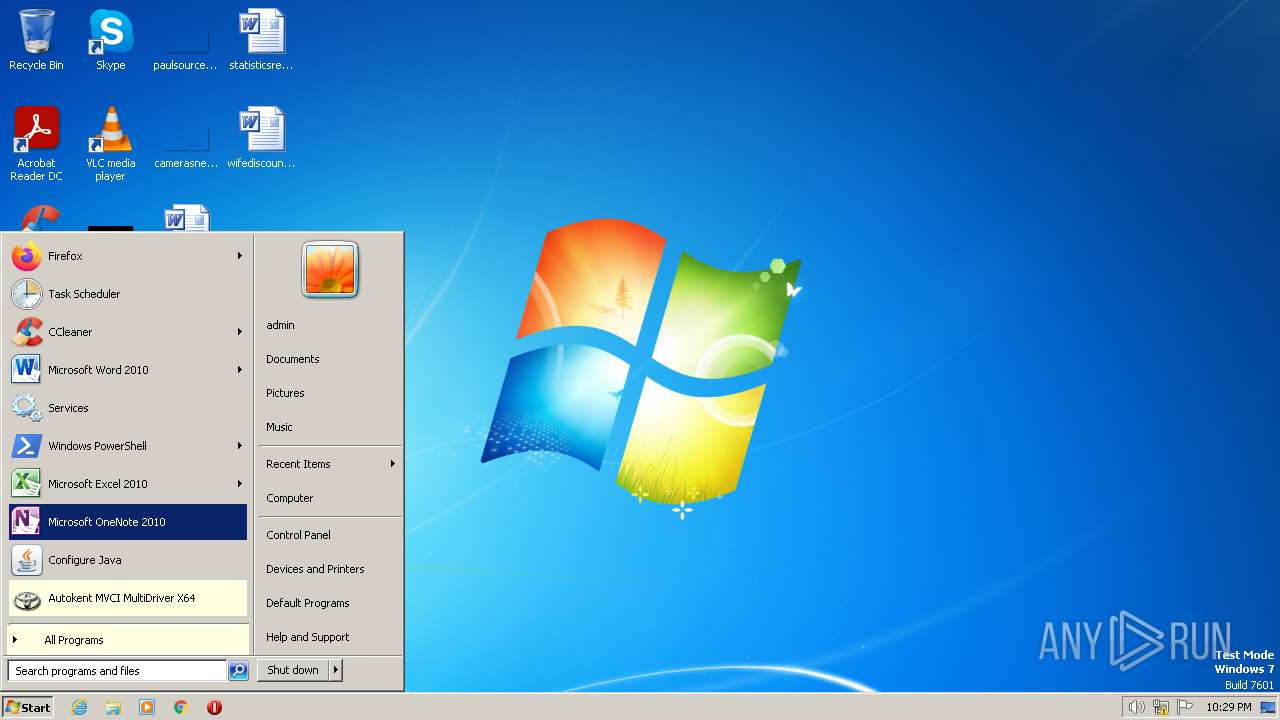Open shut down options arrow

coord(336,671)
